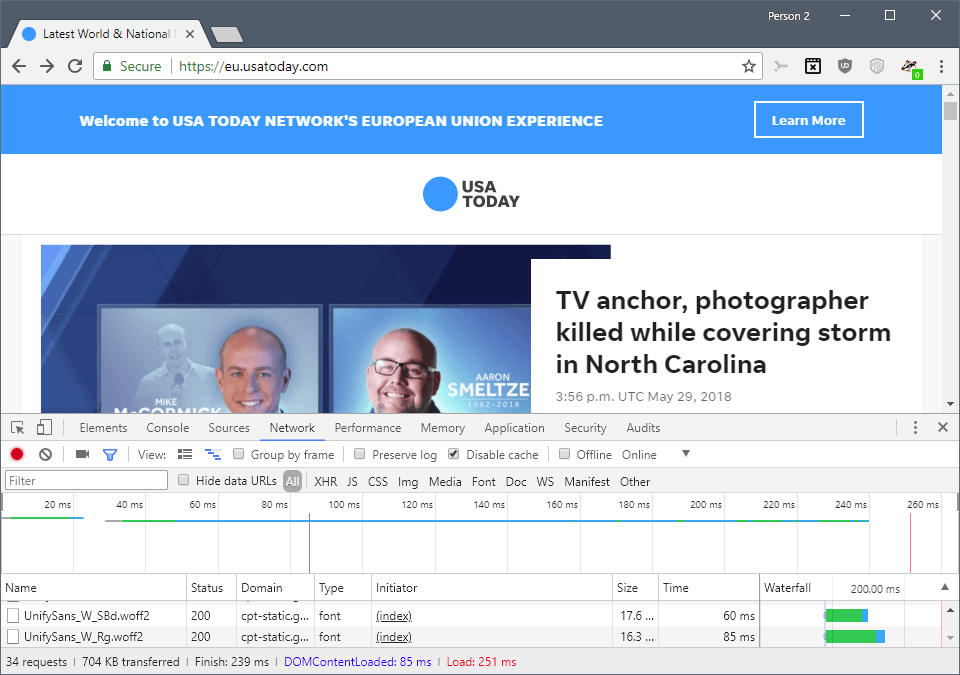The height and width of the screenshot is (675, 960).
Task: Filter requests by Font type
Action: [484, 481]
